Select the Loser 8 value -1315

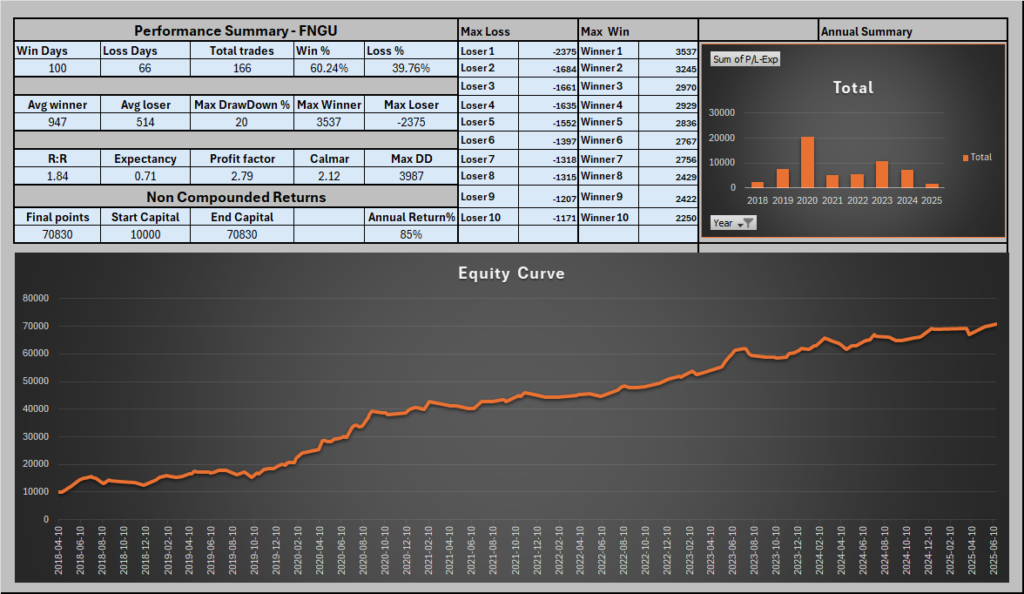point(548,177)
